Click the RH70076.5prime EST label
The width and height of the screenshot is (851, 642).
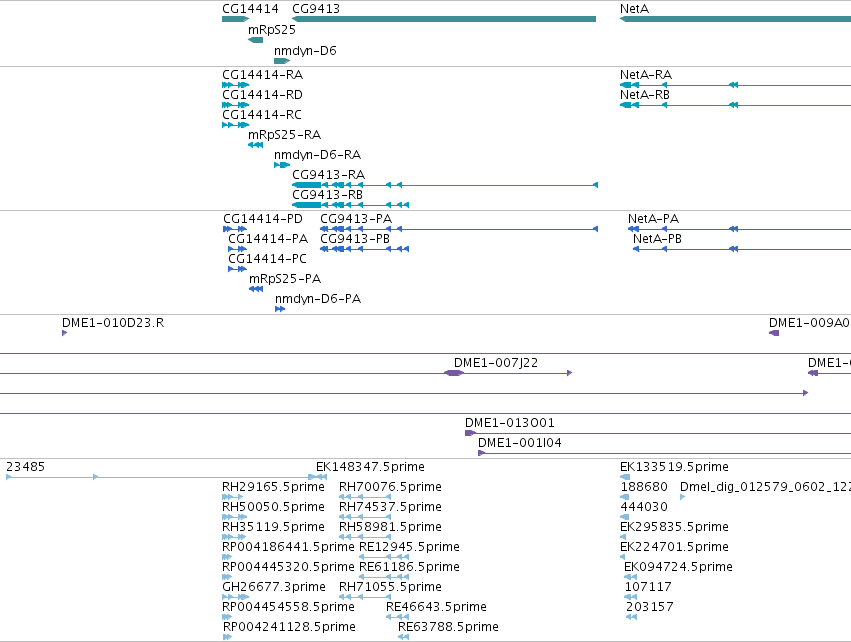(390, 487)
